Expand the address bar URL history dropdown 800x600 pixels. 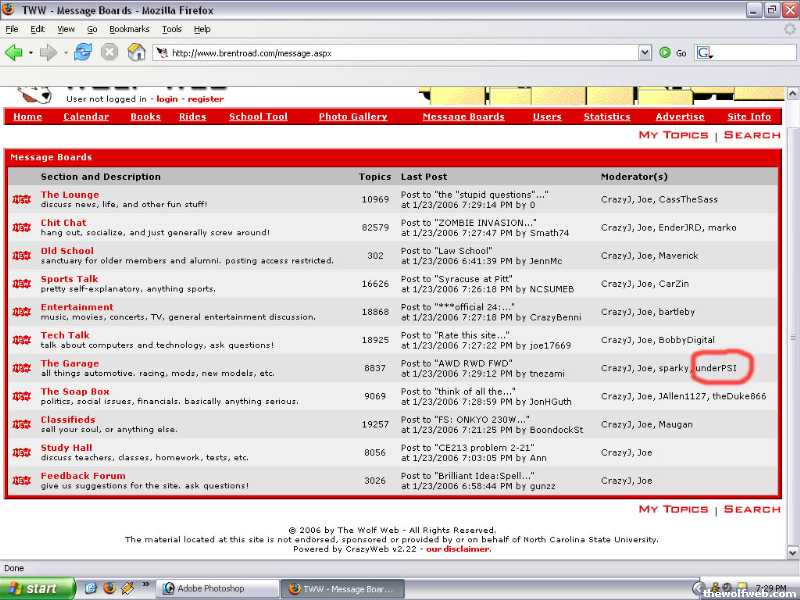click(645, 53)
